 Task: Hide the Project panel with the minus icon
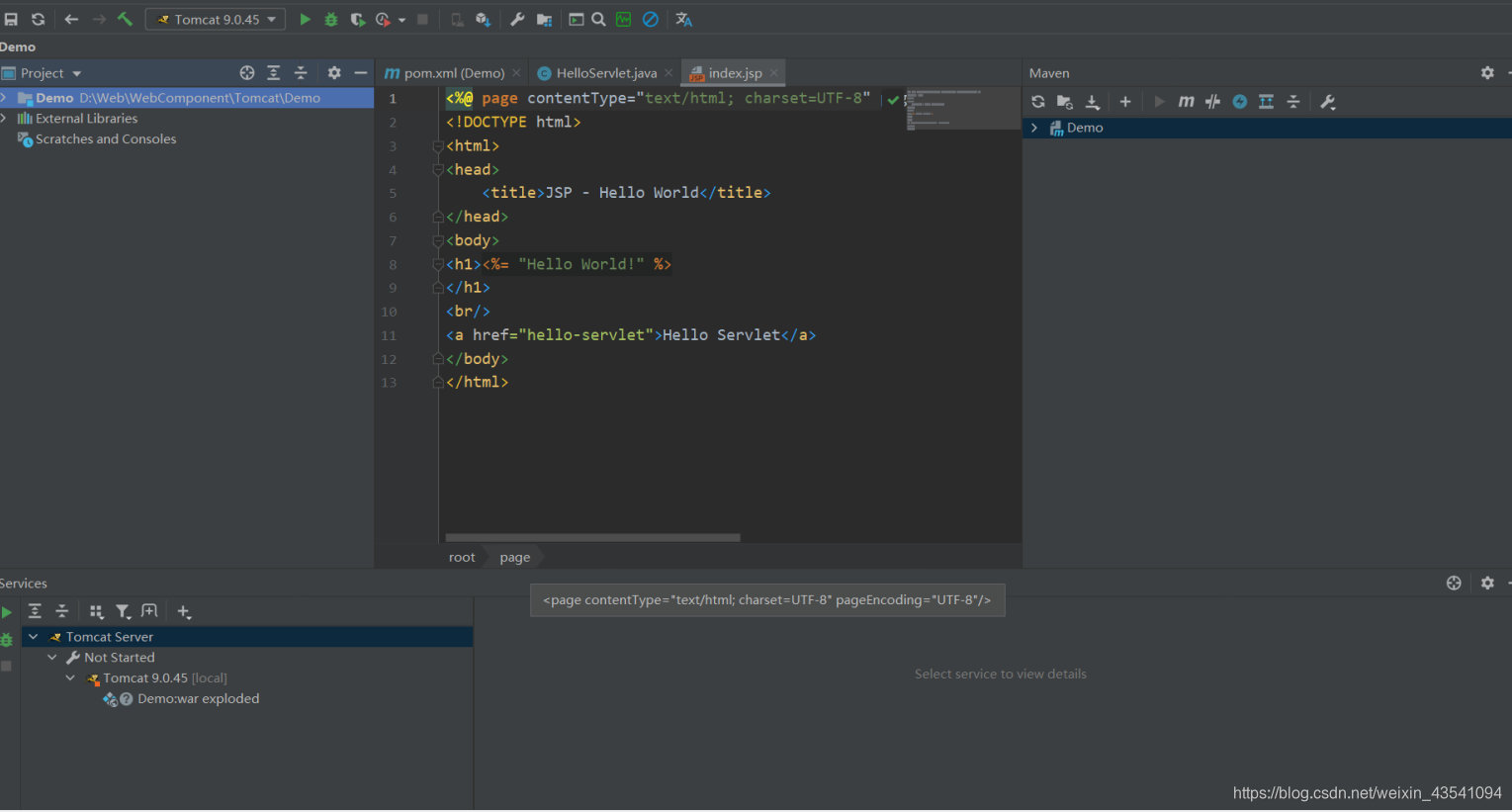tap(361, 73)
